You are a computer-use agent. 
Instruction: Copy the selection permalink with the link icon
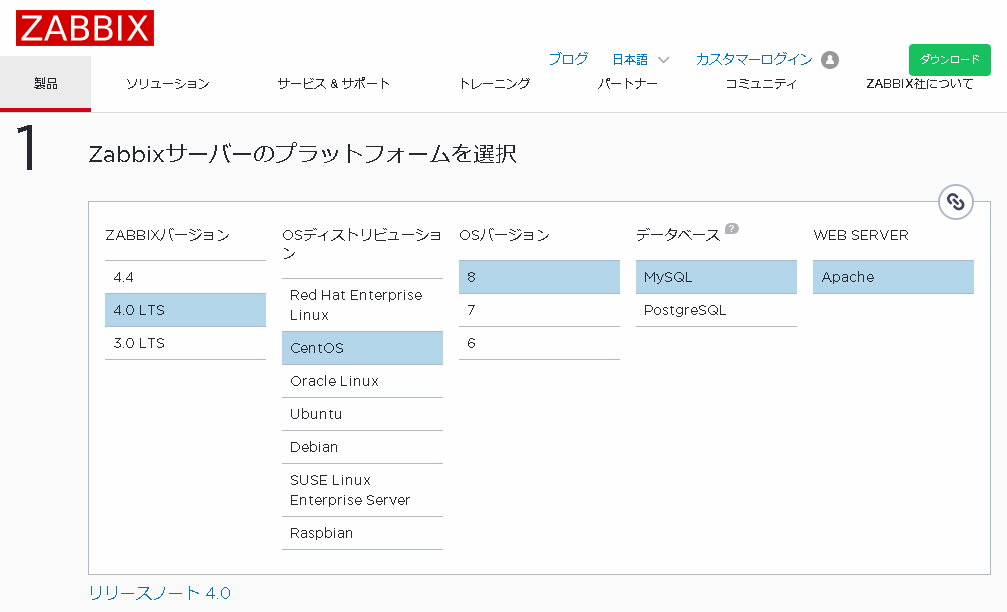[x=956, y=202]
